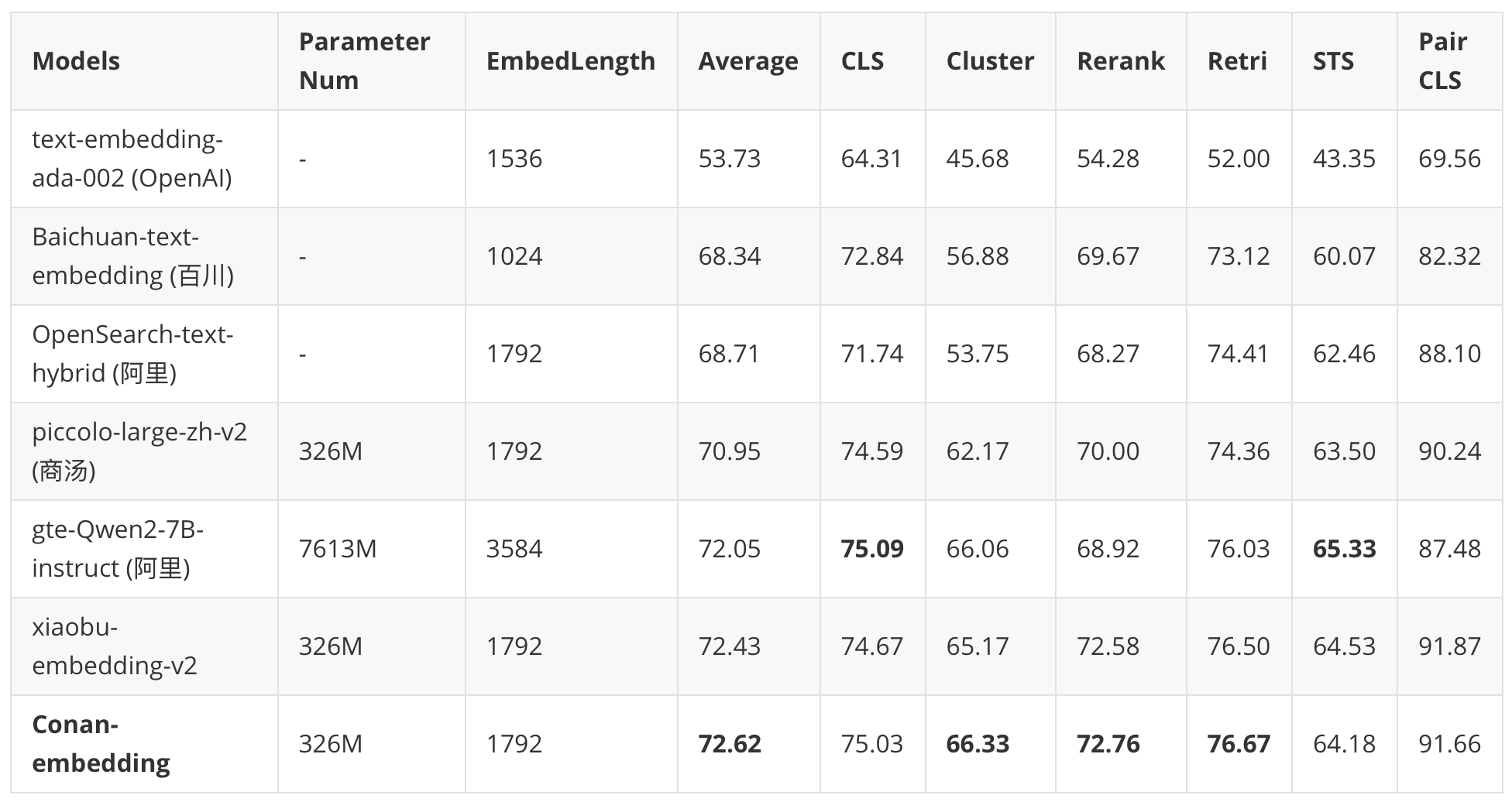Select the piccolo-large-zh-v2 model cell
This screenshot has width=1512, height=802.
click(139, 451)
